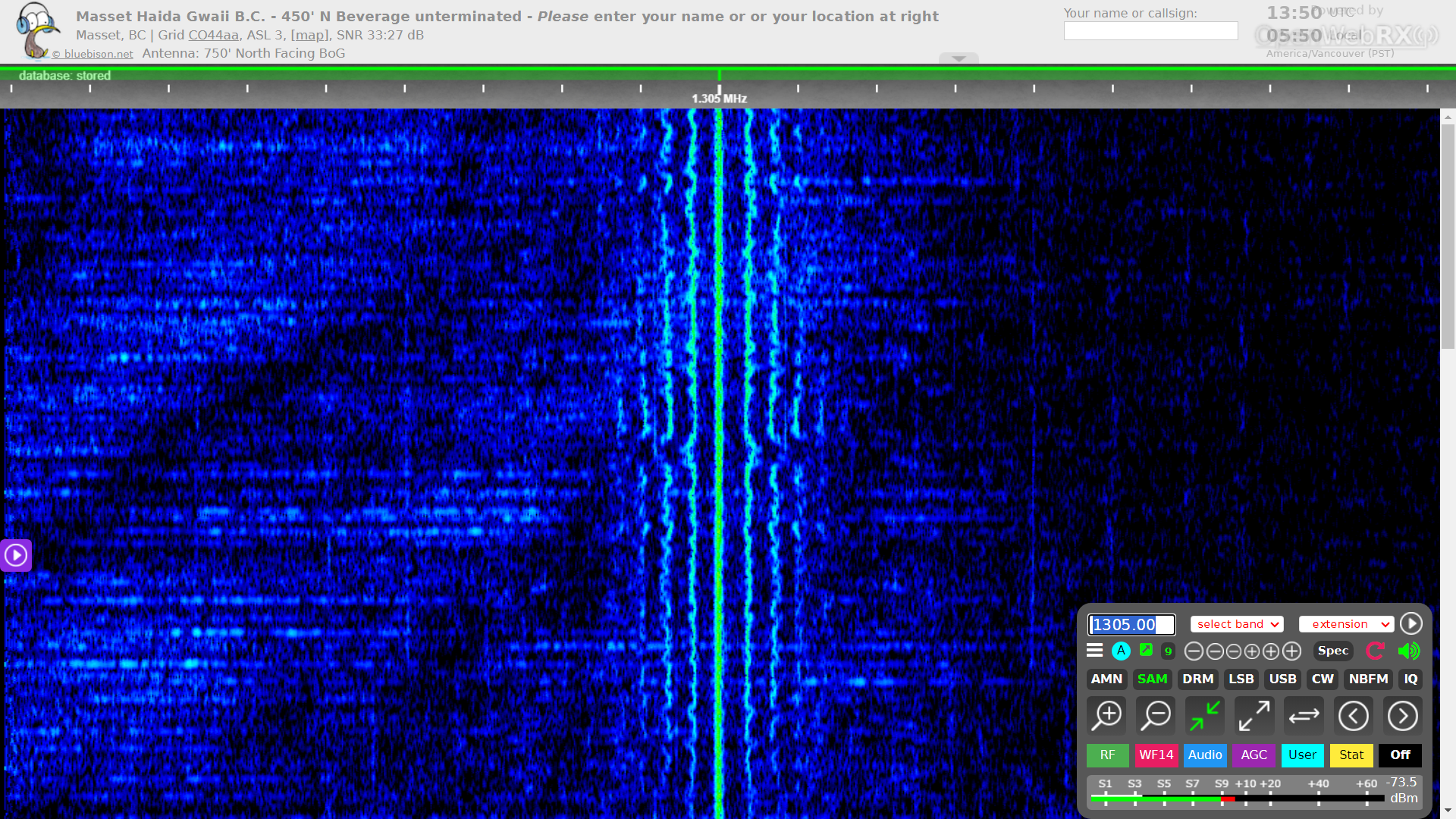This screenshot has height=819, width=1456.
Task: Open the extension dropdown
Action: tap(1347, 624)
